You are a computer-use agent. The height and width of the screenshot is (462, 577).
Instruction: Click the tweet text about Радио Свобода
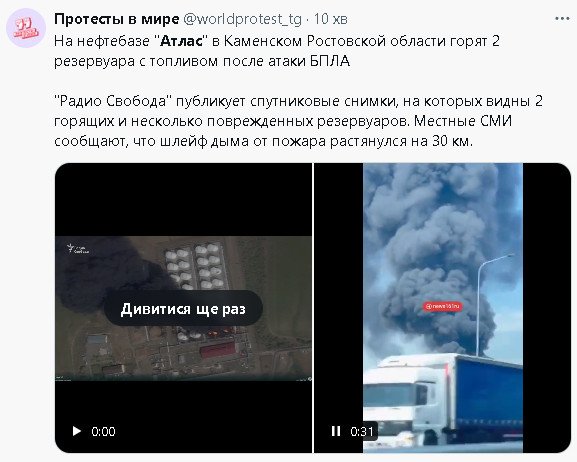coord(298,121)
